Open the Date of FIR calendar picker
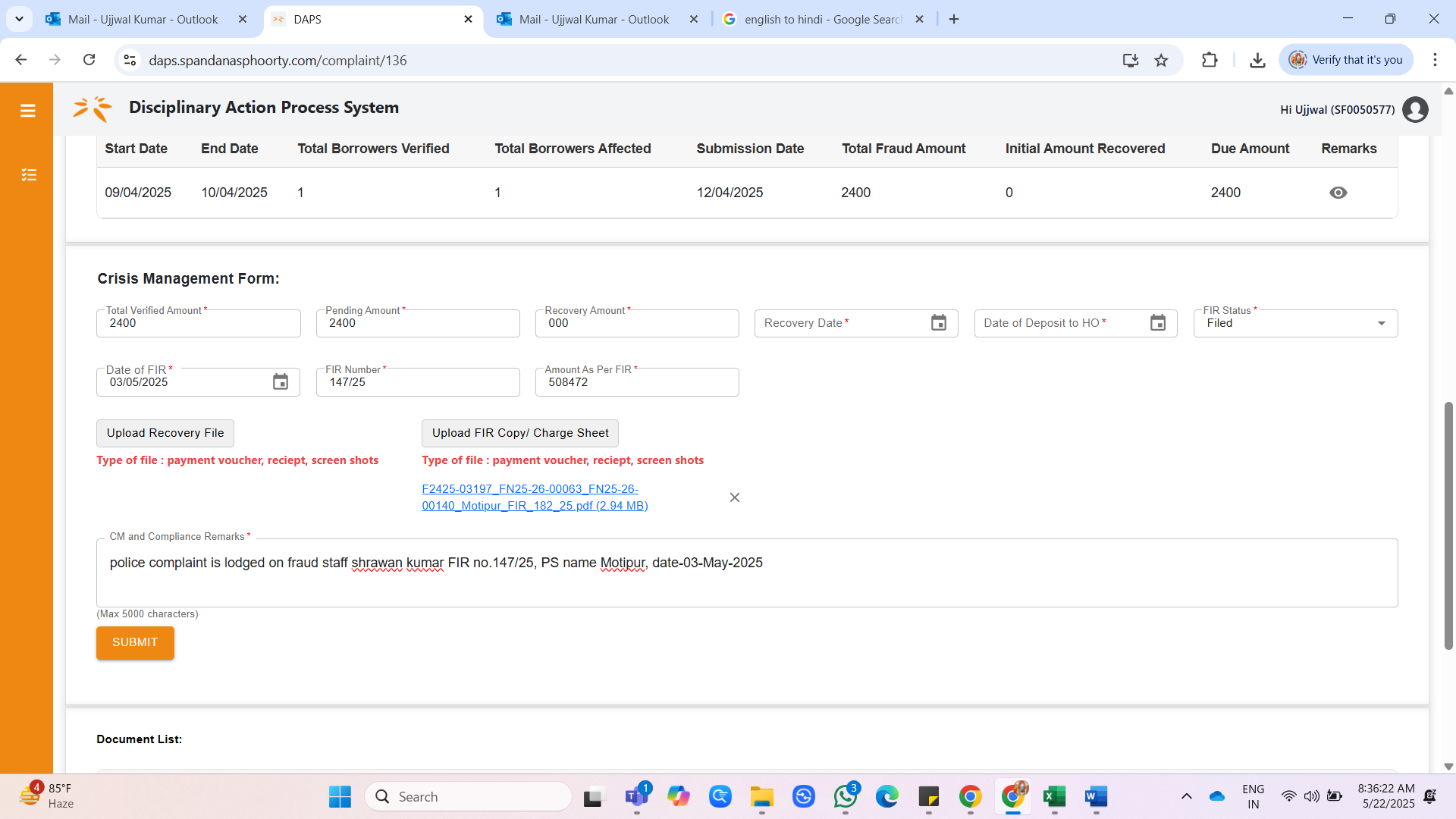Image resolution: width=1456 pixels, height=819 pixels. coord(281,382)
